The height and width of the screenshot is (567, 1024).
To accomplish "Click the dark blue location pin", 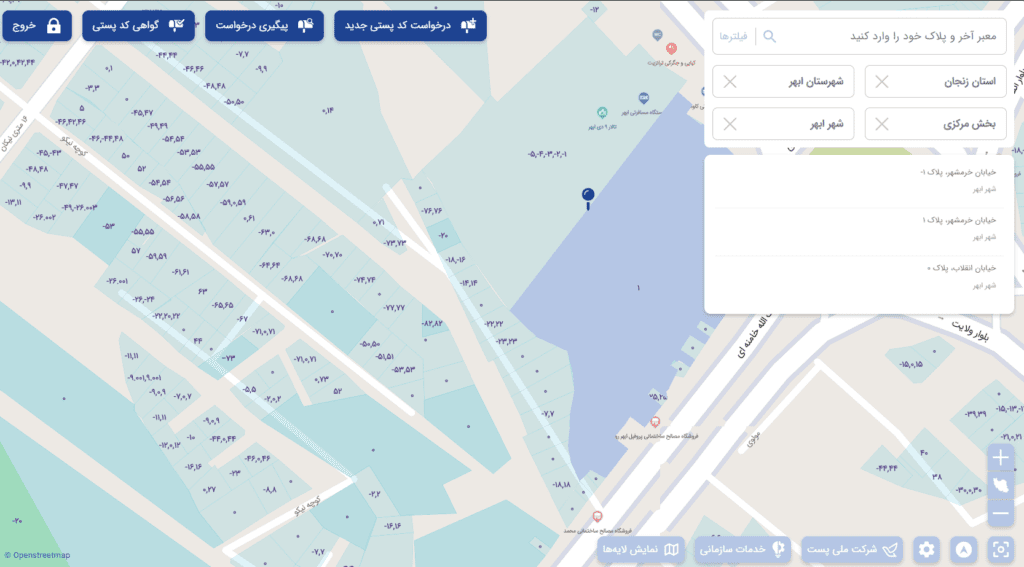I will point(588,198).
